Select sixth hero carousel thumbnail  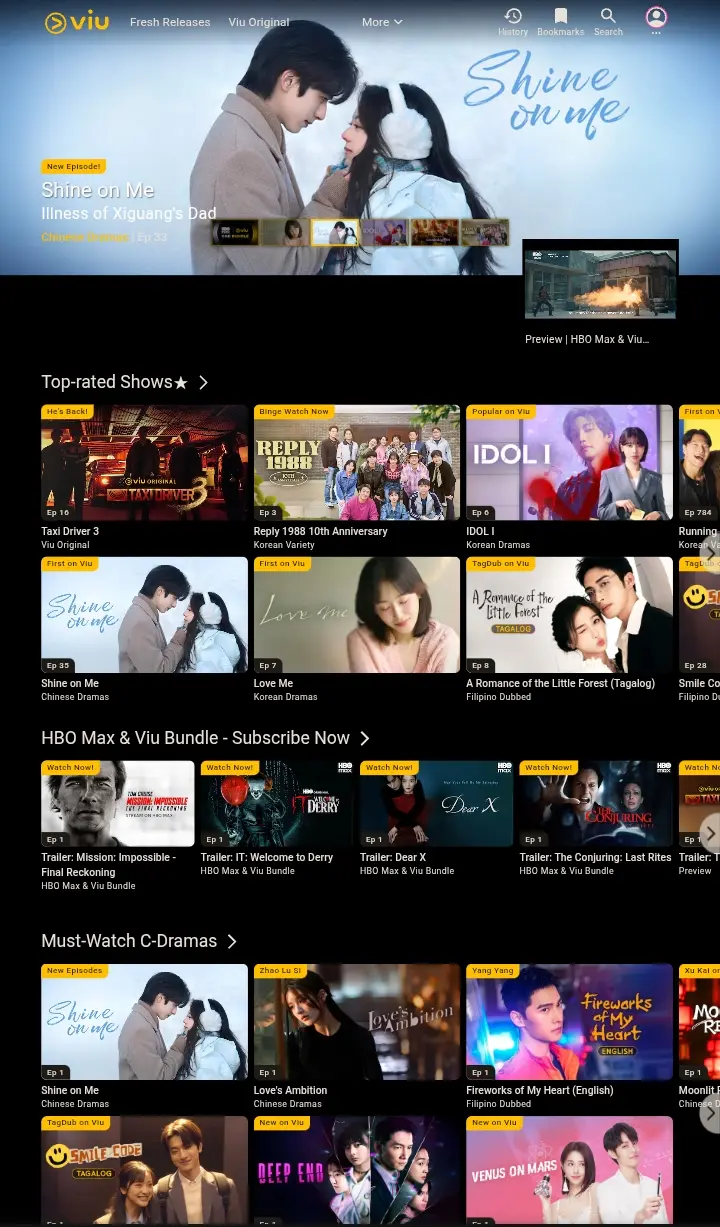[x=485, y=233]
